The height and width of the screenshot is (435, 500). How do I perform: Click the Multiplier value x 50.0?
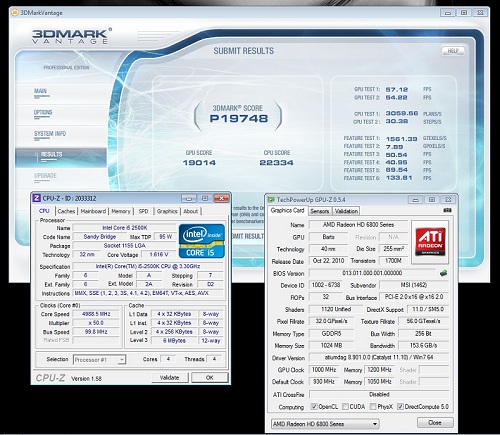pos(96,323)
